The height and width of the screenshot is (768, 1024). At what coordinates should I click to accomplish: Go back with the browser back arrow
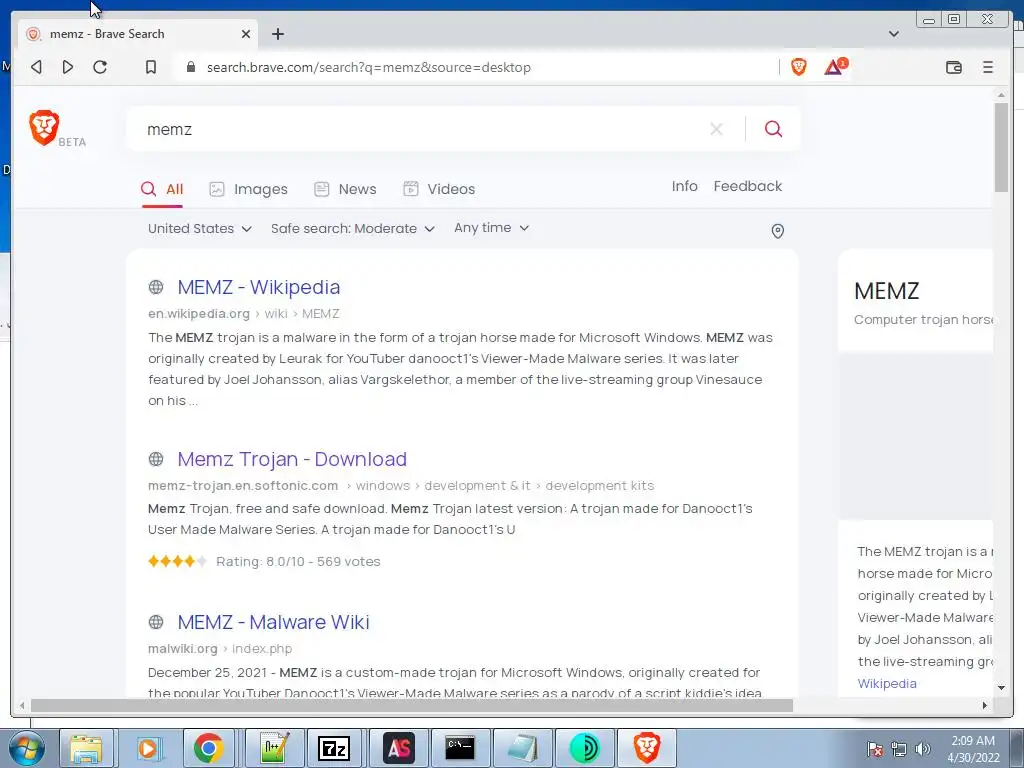(x=37, y=67)
